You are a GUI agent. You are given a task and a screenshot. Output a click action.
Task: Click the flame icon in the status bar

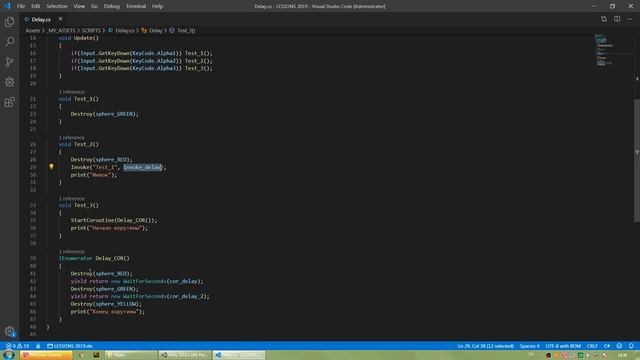click(x=38, y=346)
